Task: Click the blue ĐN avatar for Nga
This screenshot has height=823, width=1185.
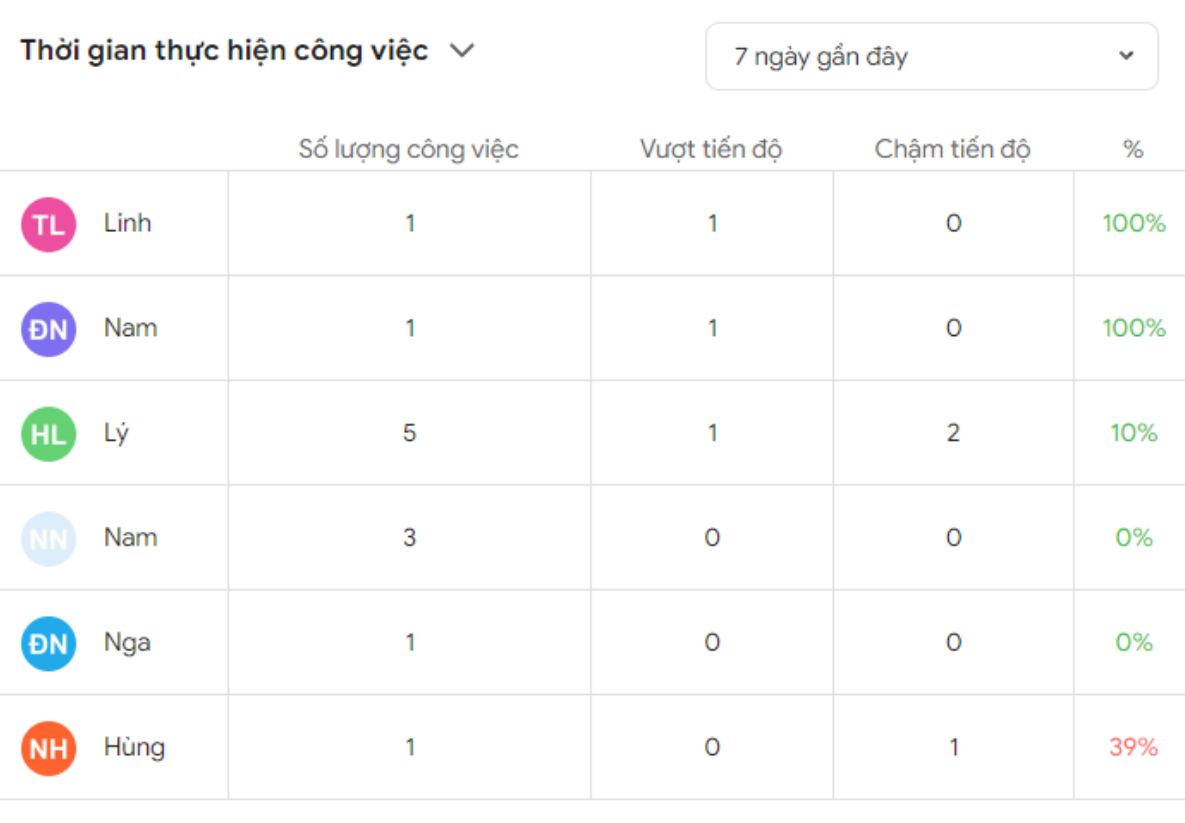Action: pos(48,644)
